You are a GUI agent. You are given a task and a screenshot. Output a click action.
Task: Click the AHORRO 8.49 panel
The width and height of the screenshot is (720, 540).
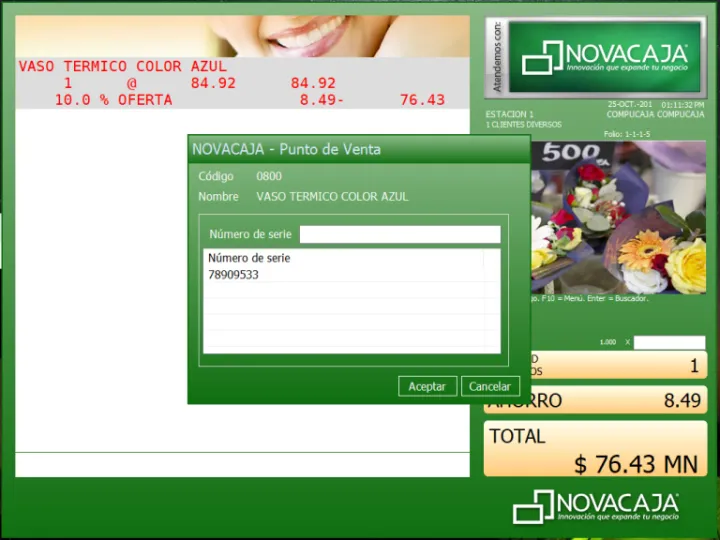(596, 400)
